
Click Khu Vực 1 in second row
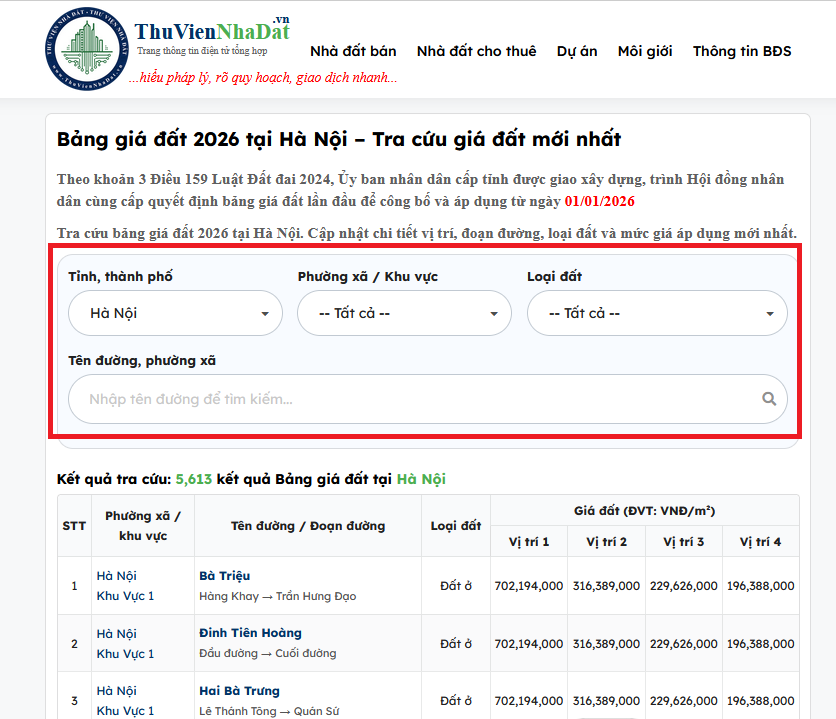(125, 654)
